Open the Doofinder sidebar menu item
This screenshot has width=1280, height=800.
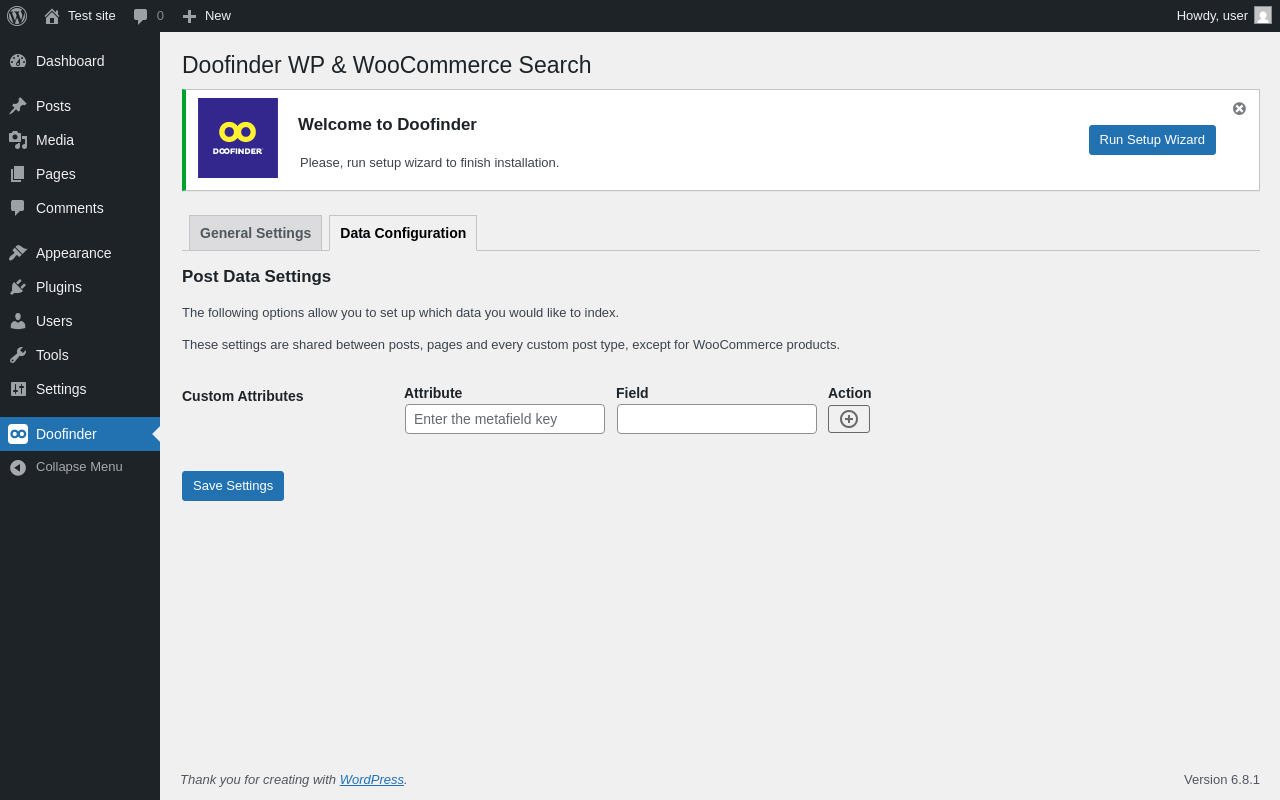66,434
